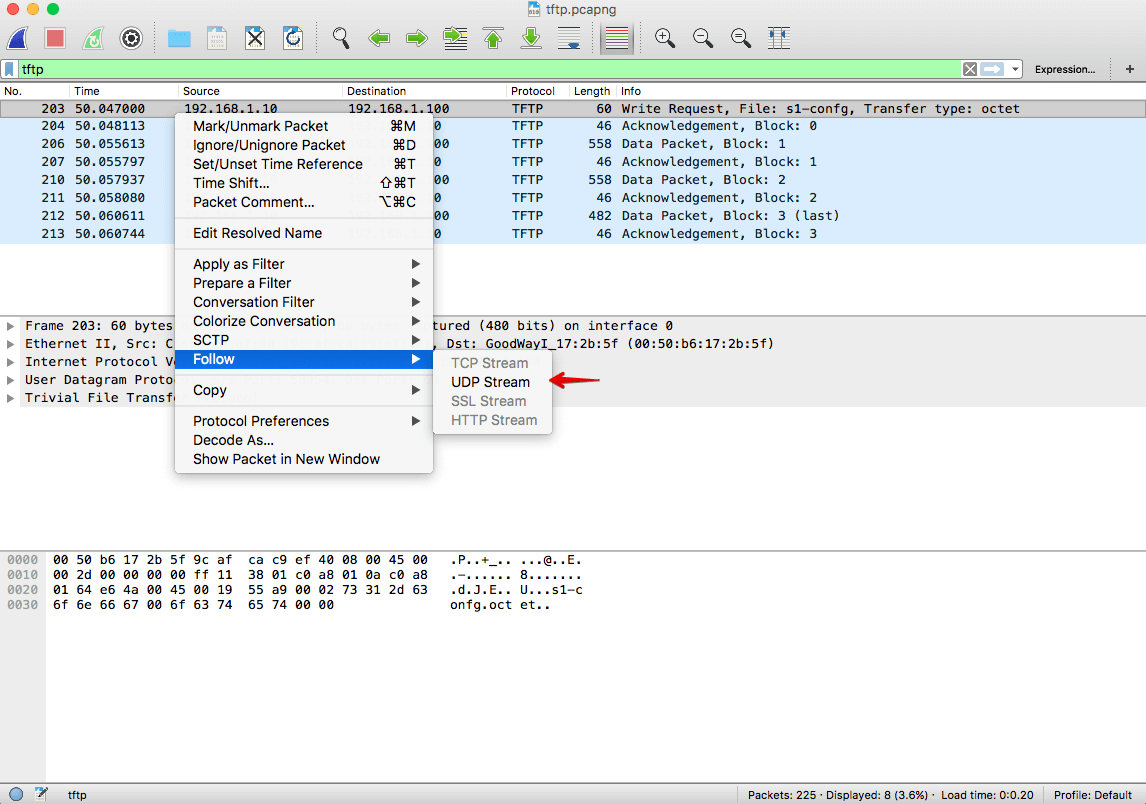This screenshot has height=804, width=1146.
Task: Choose Set/Unset Time Reference
Action: pos(304,164)
